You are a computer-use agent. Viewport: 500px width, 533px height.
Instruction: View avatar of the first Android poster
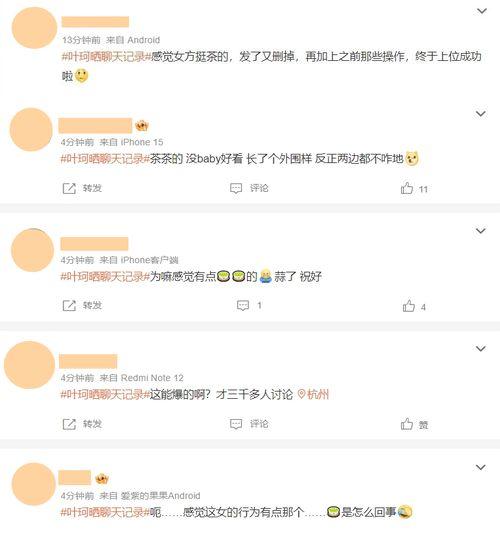click(x=34, y=28)
